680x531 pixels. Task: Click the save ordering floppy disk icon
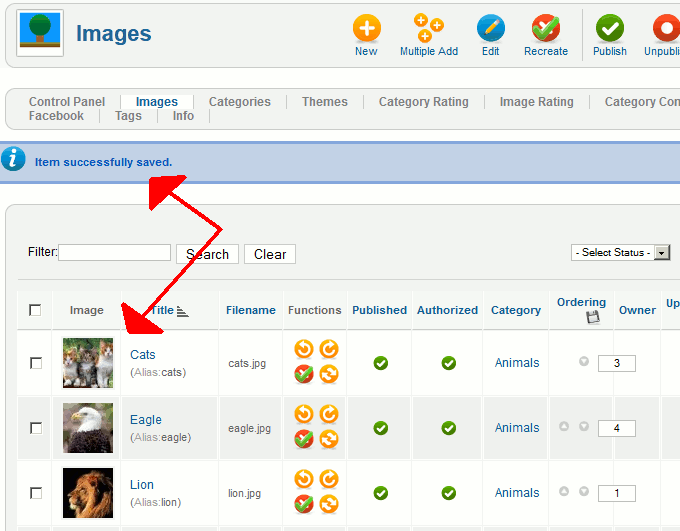click(x=592, y=318)
